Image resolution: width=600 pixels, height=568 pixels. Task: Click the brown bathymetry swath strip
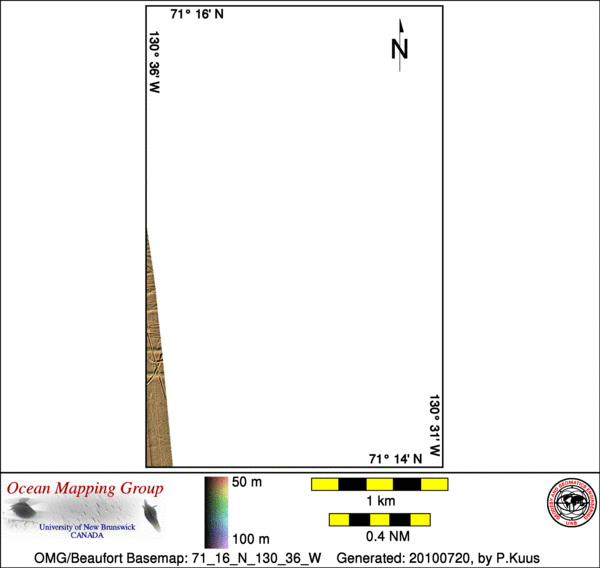157,380
